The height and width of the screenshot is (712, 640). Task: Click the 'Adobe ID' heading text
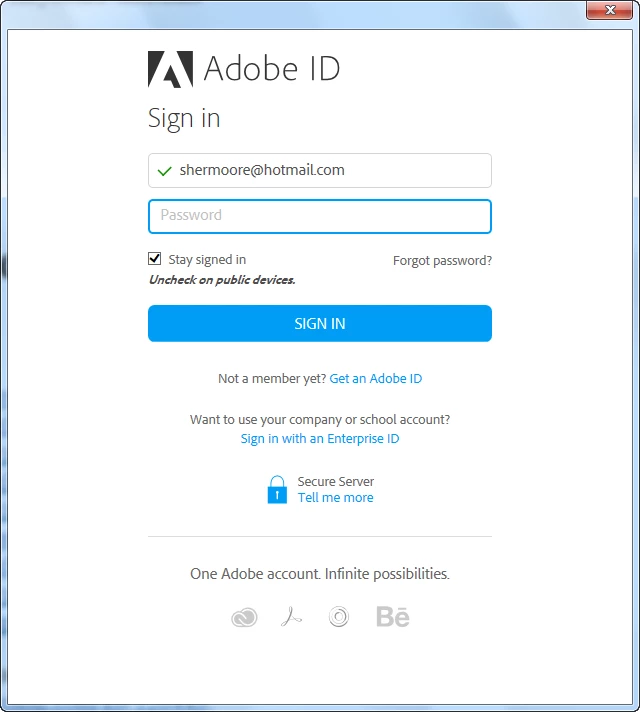pyautogui.click(x=272, y=69)
